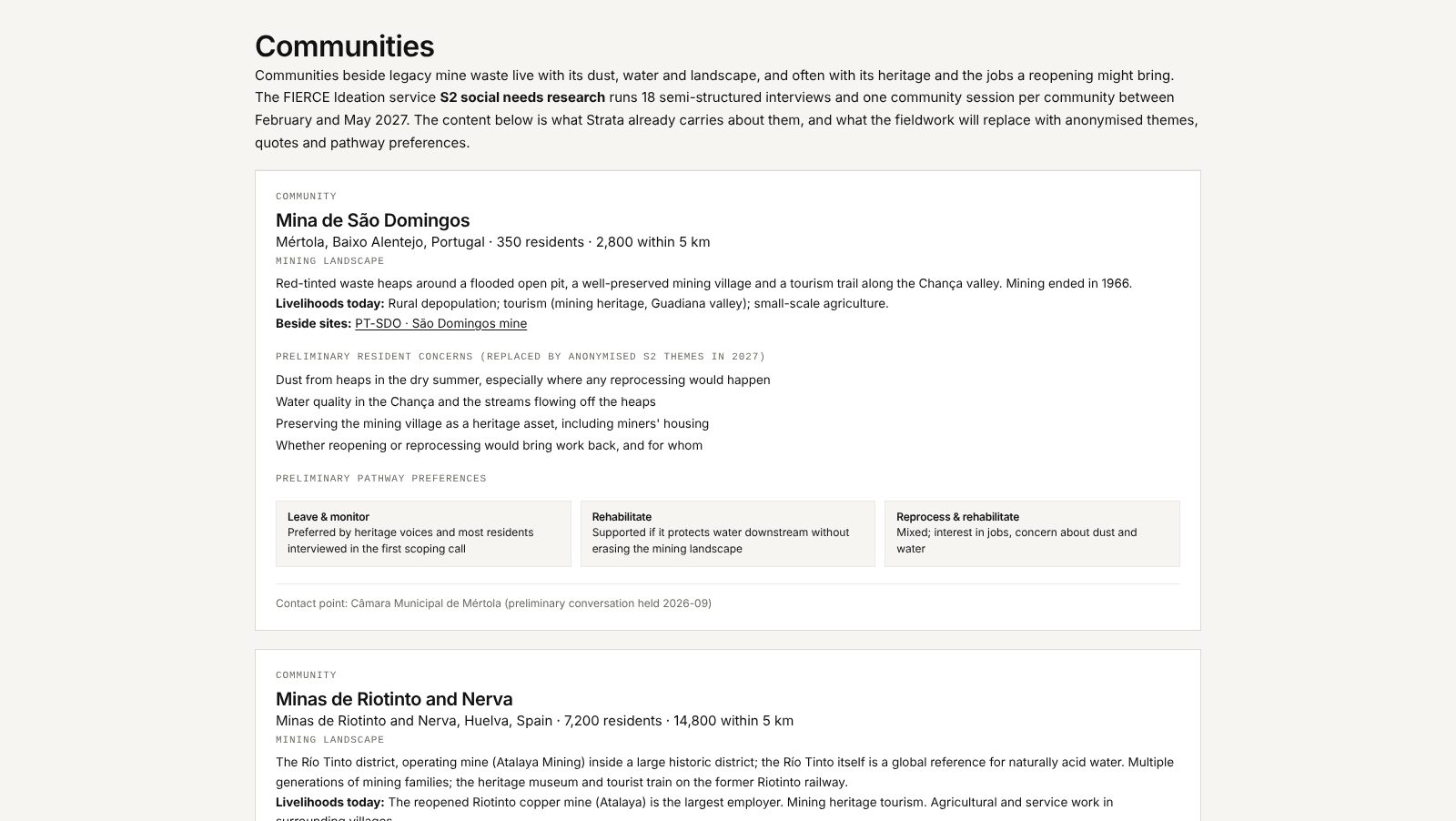Click the Câmara Municipal de Mértola contact line
The height and width of the screenshot is (821, 1456).
click(493, 603)
